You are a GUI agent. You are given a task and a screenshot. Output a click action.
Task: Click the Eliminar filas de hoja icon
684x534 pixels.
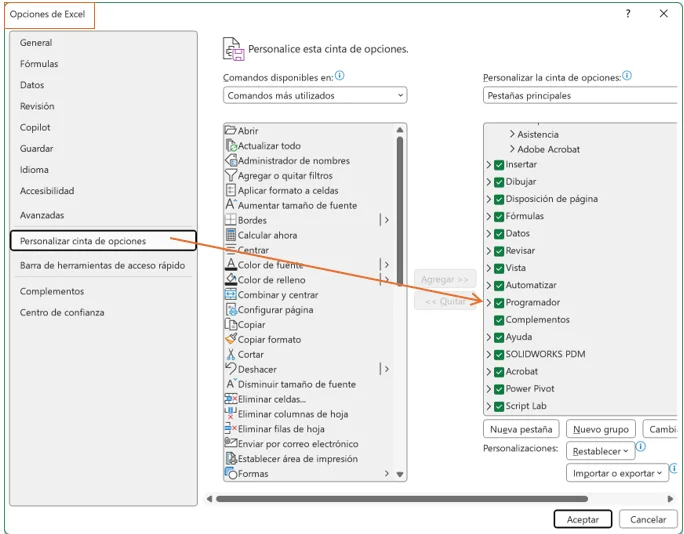coord(230,428)
